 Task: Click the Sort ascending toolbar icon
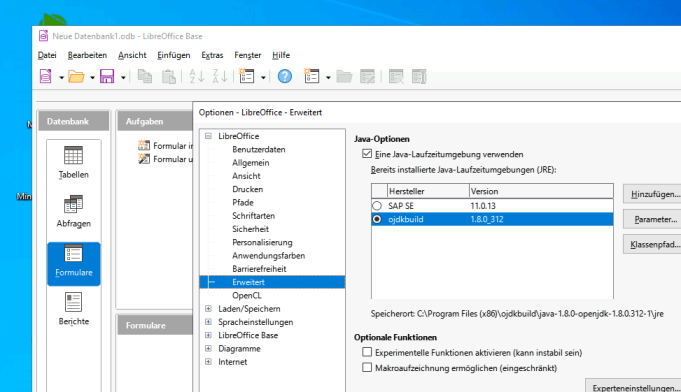(x=197, y=76)
